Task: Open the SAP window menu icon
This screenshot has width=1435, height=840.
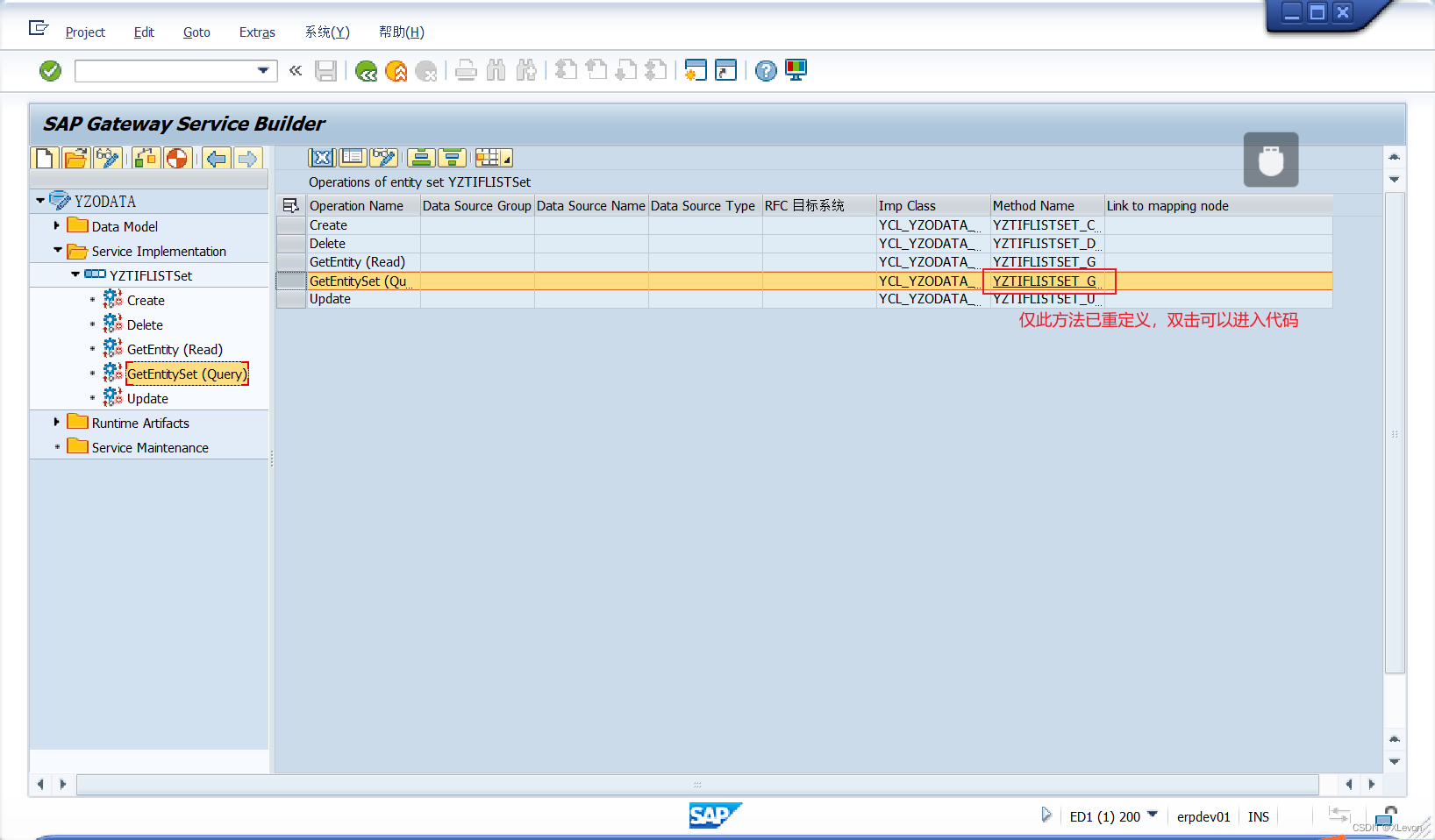Action: [39, 28]
